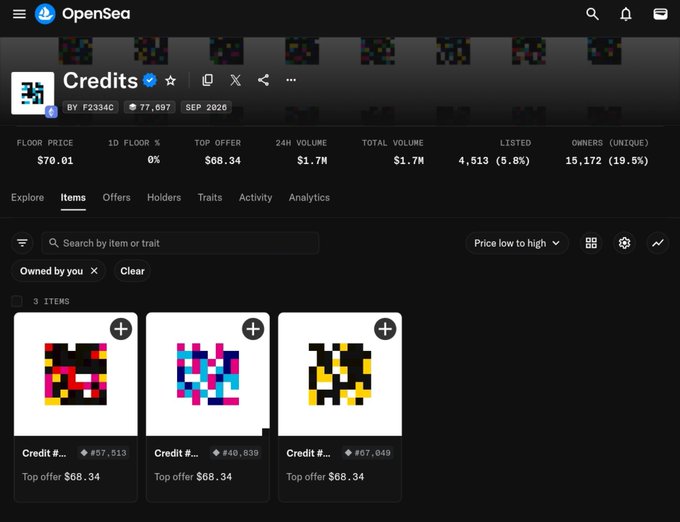Clear all filters
This screenshot has width=680, height=522.
click(x=132, y=271)
